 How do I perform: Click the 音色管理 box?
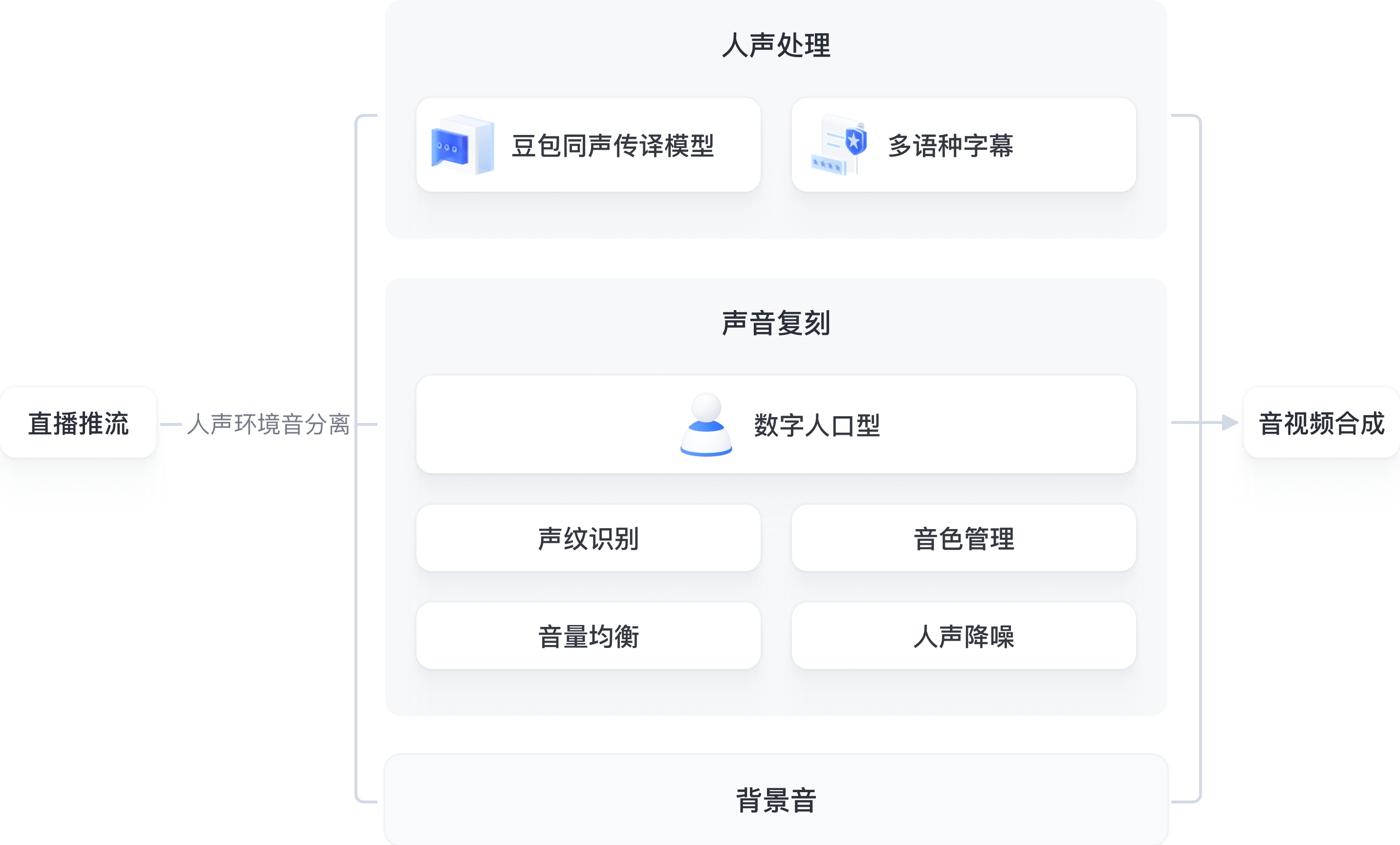pyautogui.click(x=963, y=538)
